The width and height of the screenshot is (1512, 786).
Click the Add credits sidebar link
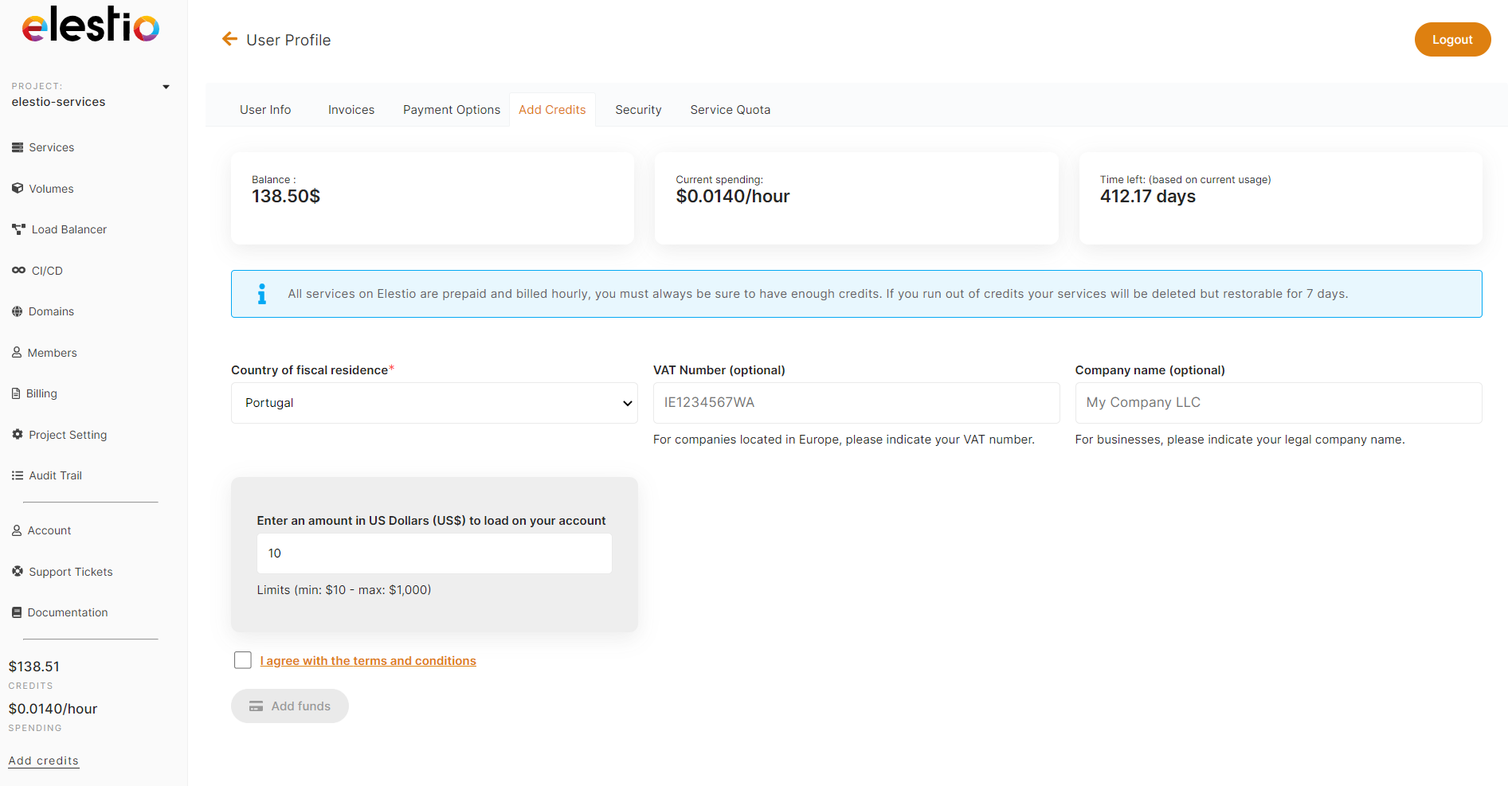44,761
